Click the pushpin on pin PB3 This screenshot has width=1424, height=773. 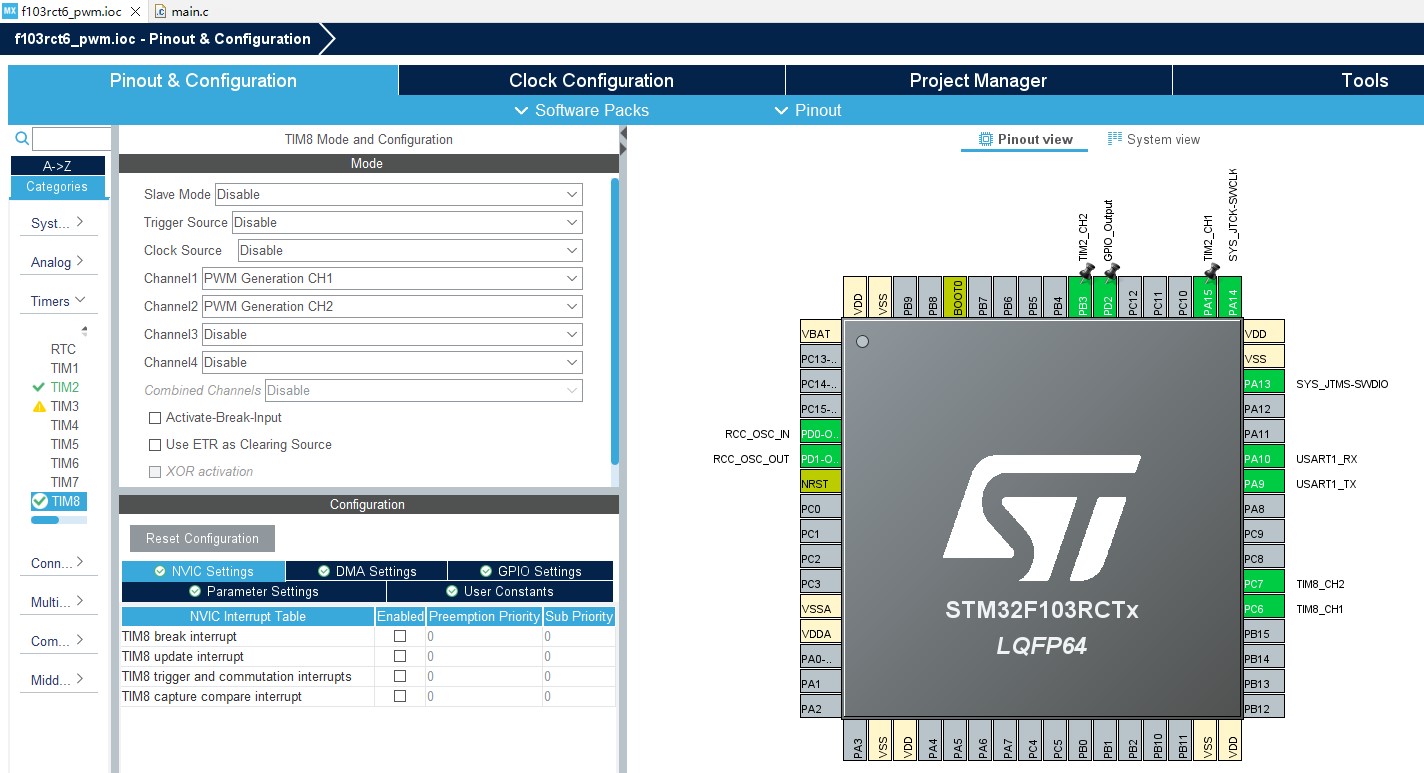point(1087,270)
